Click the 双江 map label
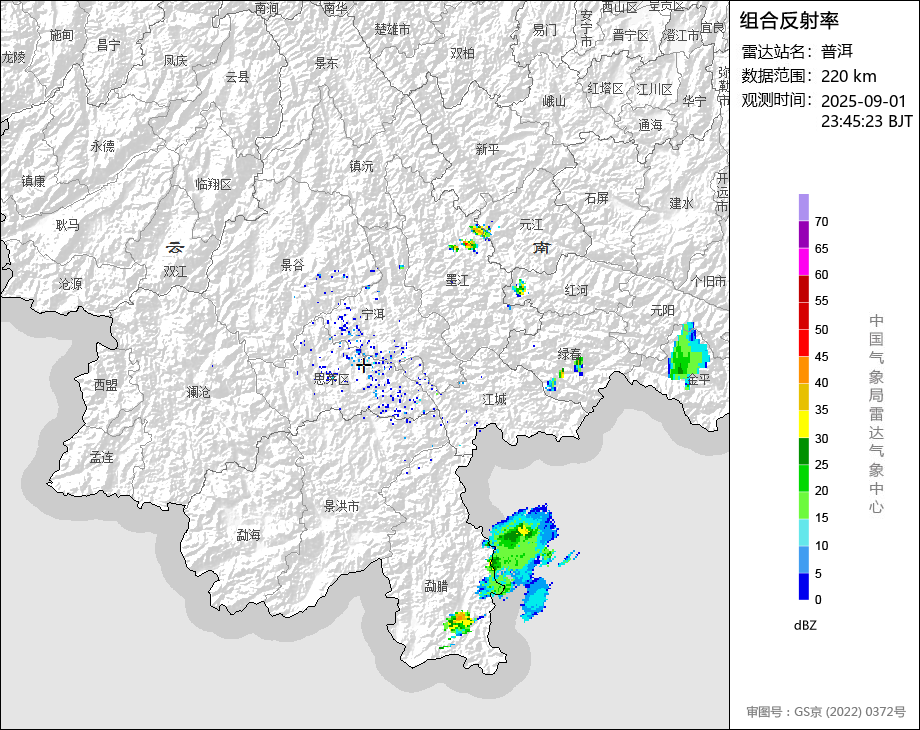 coord(175,271)
